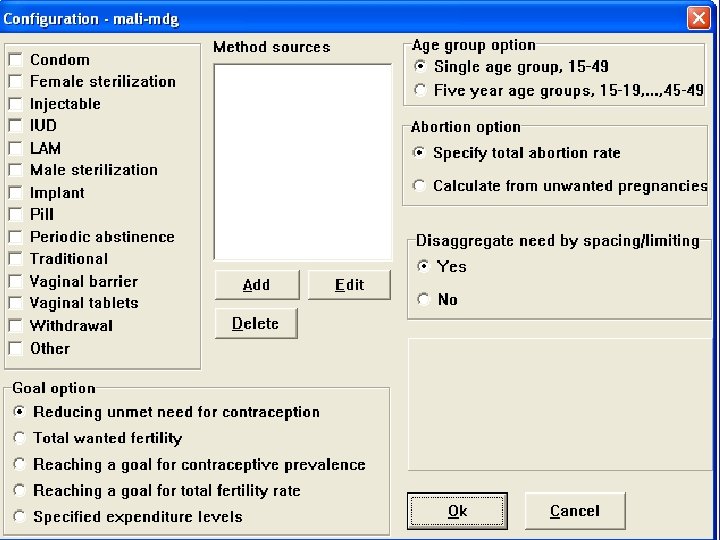Enable the Condom method checkbox
This screenshot has width=720, height=540.
[16, 60]
